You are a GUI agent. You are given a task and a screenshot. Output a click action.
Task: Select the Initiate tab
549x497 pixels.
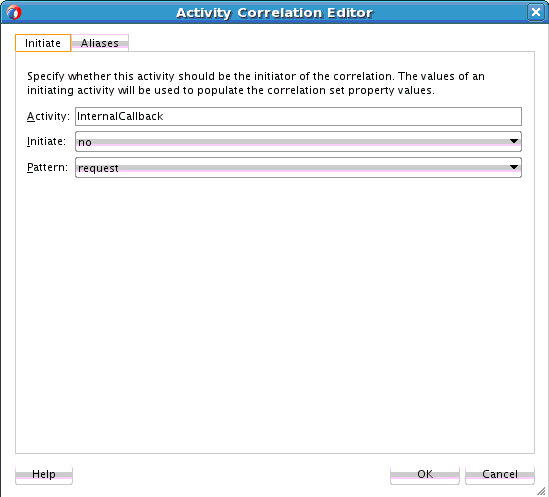point(43,43)
